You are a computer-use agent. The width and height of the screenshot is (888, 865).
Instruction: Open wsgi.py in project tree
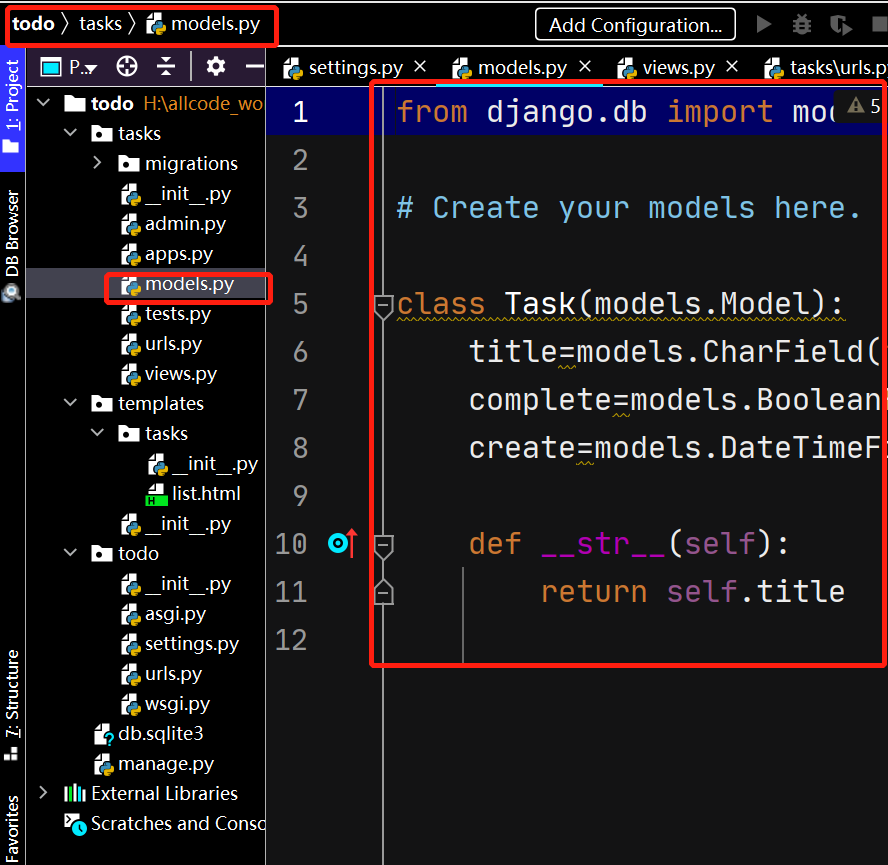[165, 704]
